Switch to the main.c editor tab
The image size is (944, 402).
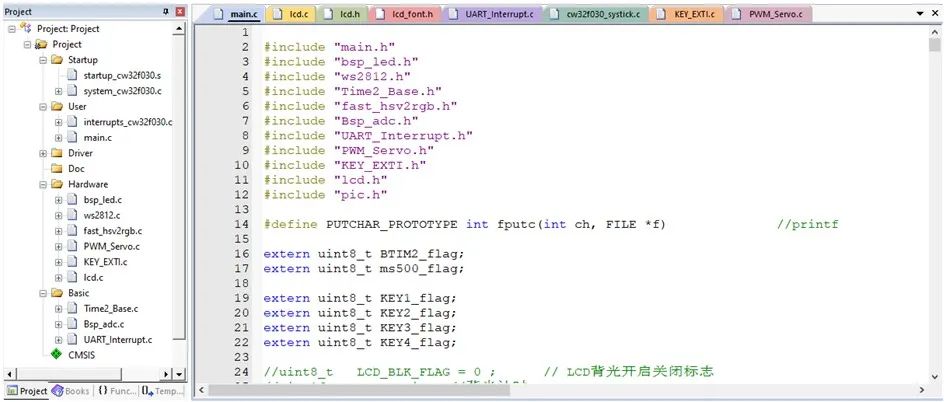click(x=235, y=14)
